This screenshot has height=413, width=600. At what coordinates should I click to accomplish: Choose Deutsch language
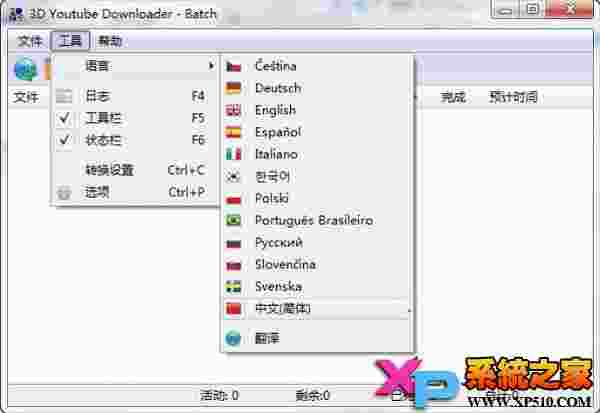(x=317, y=88)
